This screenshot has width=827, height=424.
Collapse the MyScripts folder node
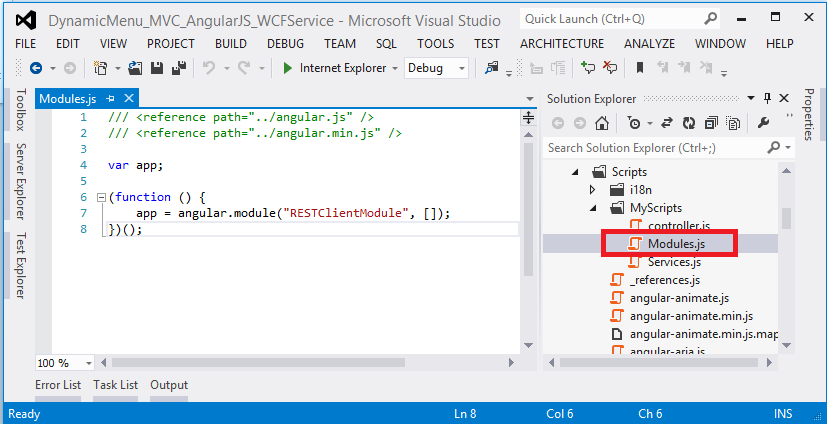tap(593, 208)
